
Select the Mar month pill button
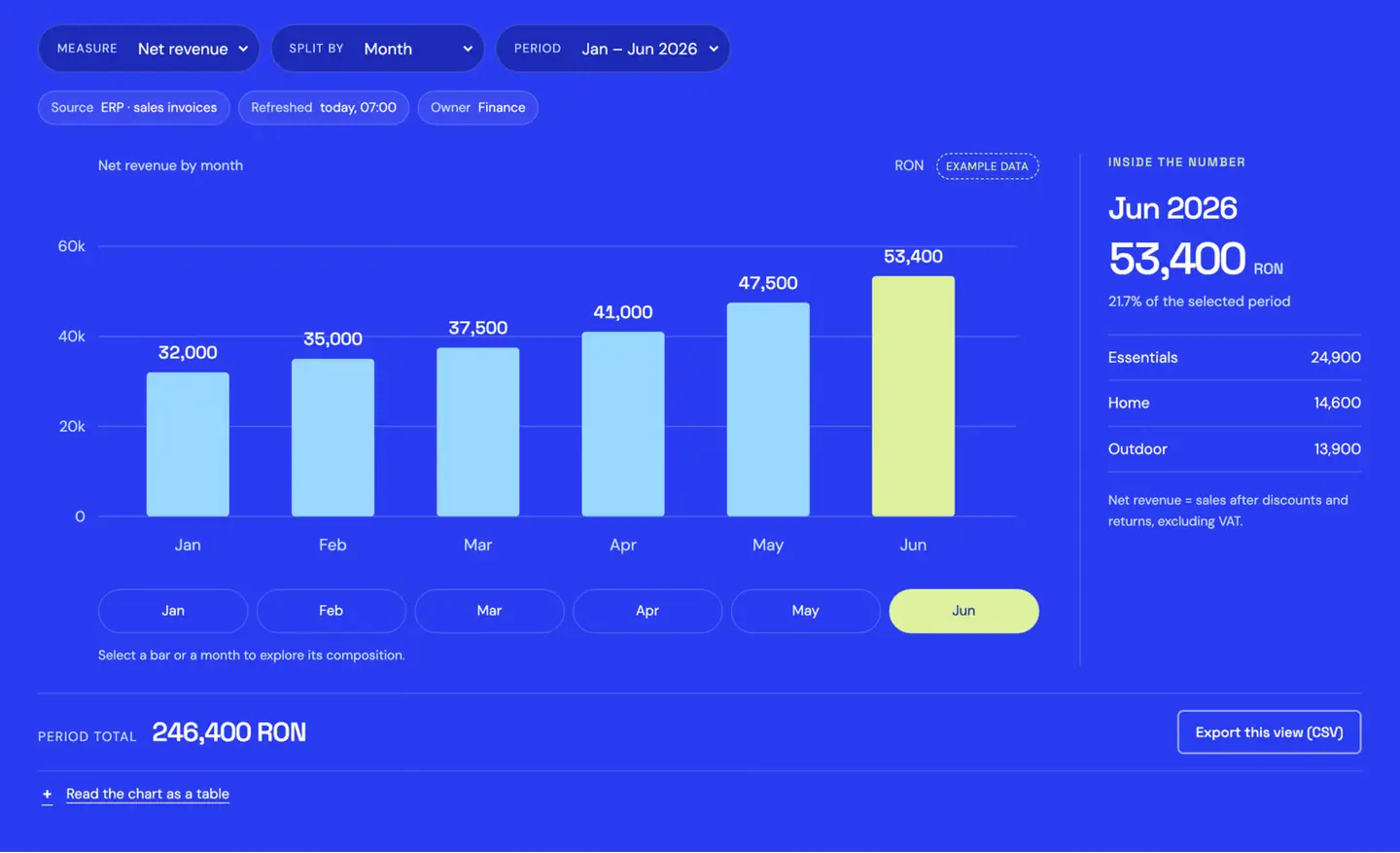point(489,611)
